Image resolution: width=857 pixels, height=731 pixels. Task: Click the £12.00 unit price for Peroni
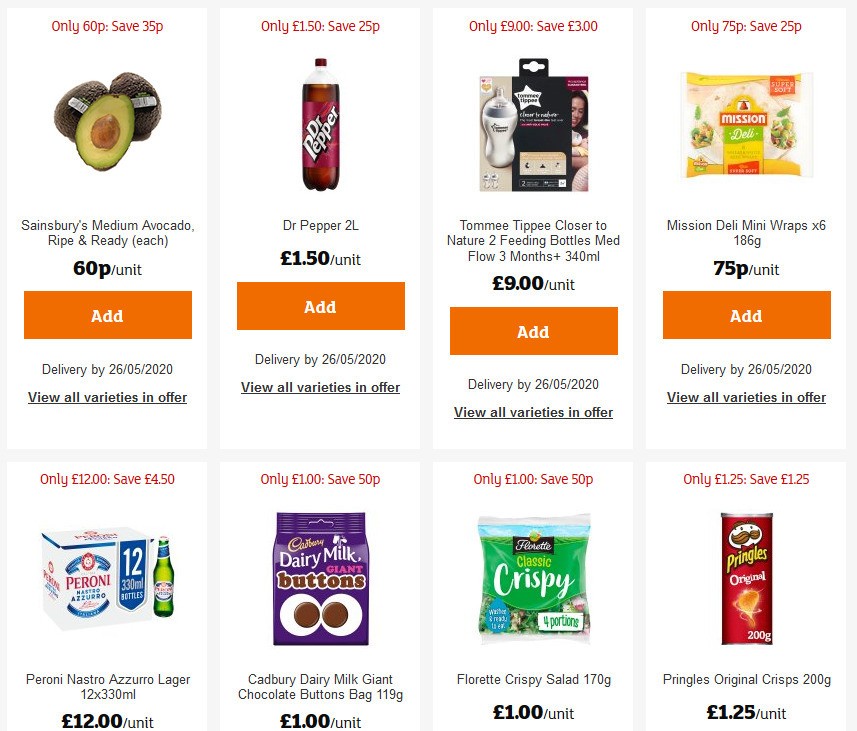pos(107,721)
